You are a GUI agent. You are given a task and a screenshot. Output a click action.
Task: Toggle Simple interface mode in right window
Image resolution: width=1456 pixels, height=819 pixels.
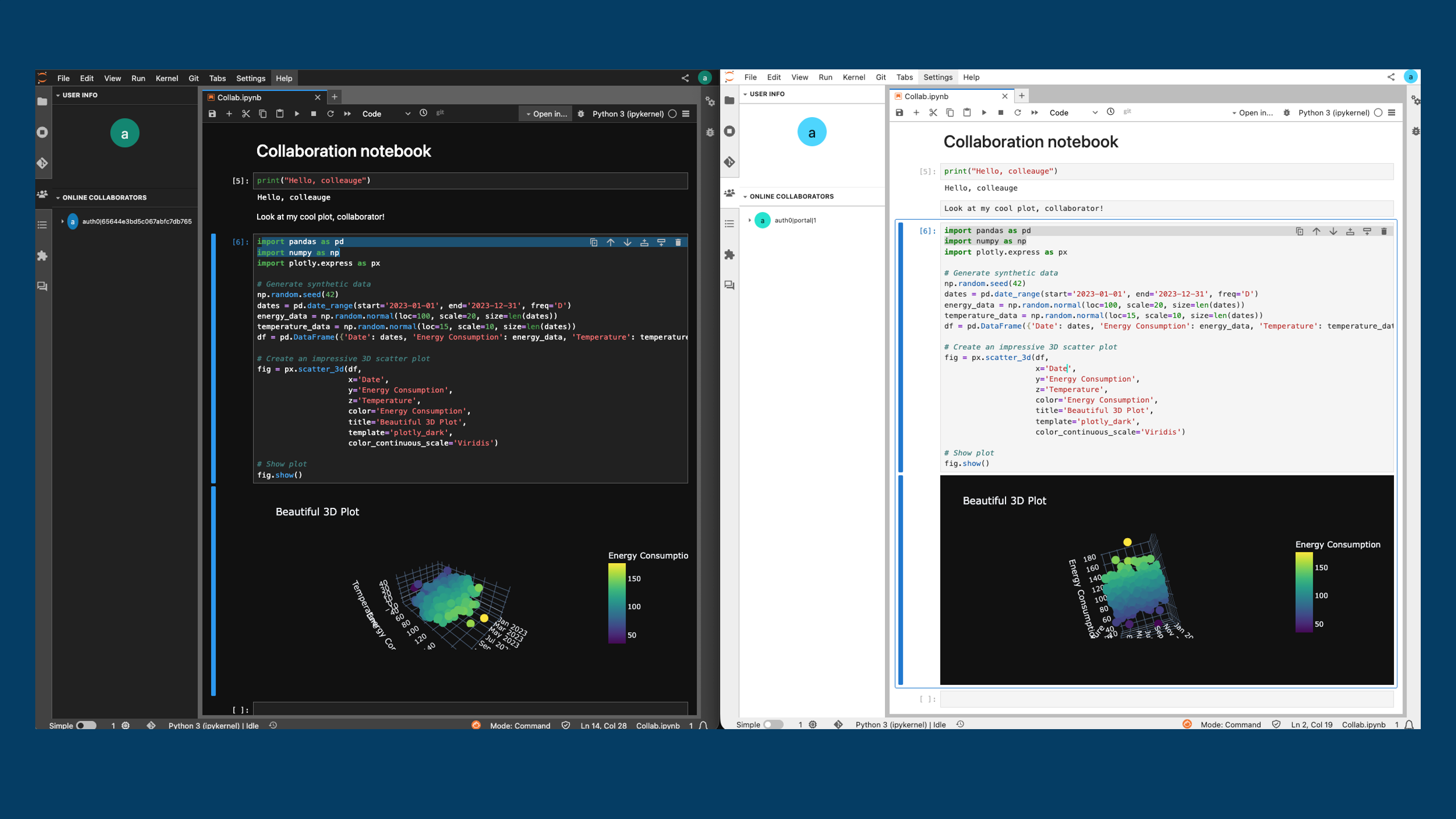[x=773, y=724]
